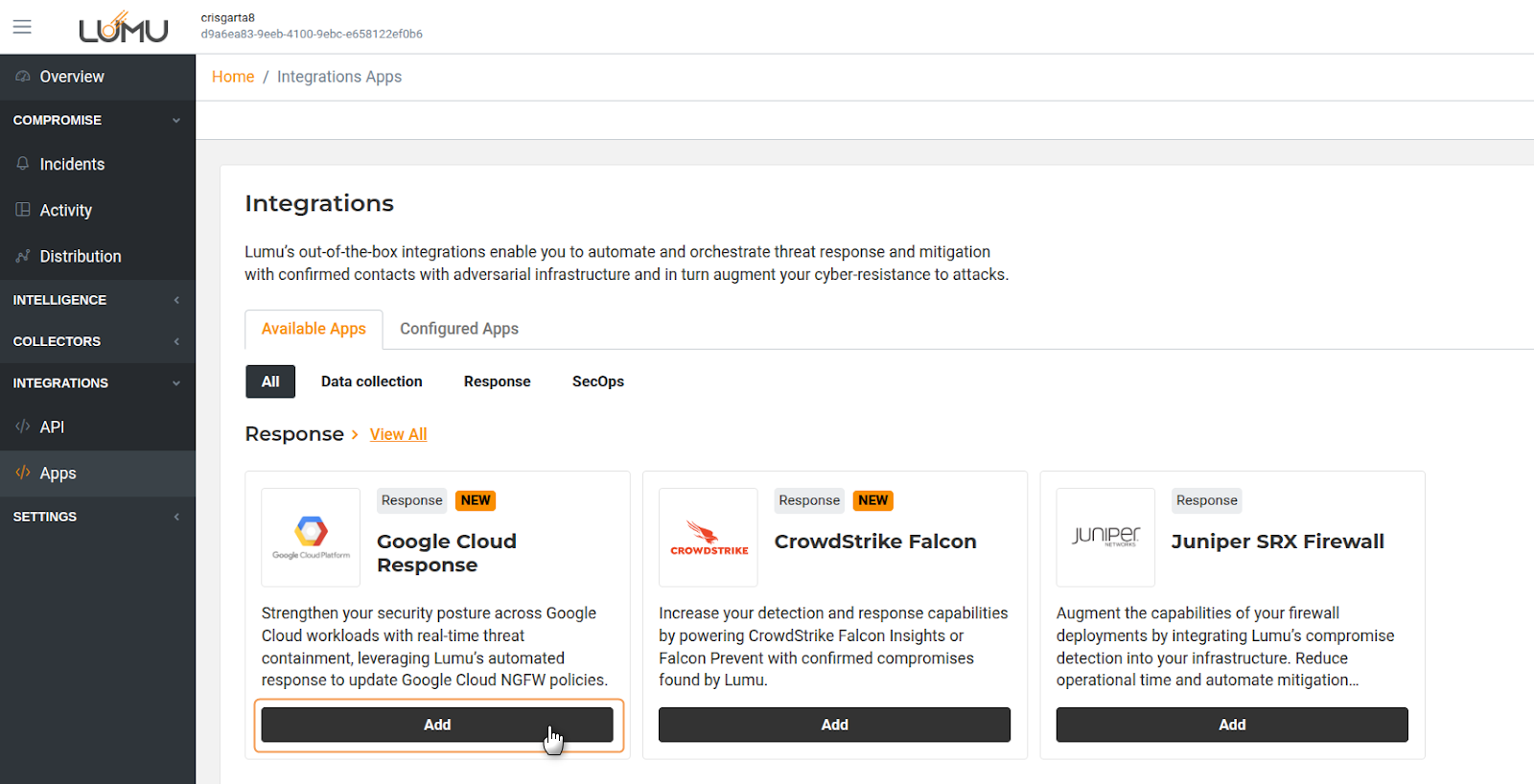Click the Overview dashboard icon

click(x=23, y=77)
